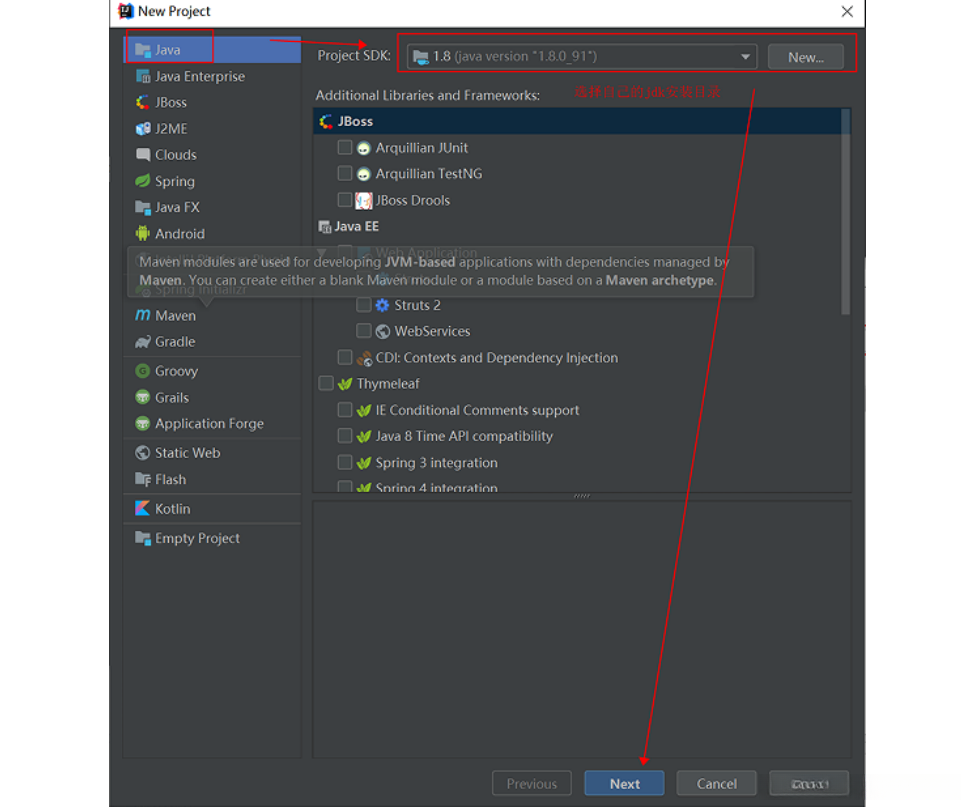Click the Application Forge icon
The width and height of the screenshot is (972, 809).
[143, 423]
